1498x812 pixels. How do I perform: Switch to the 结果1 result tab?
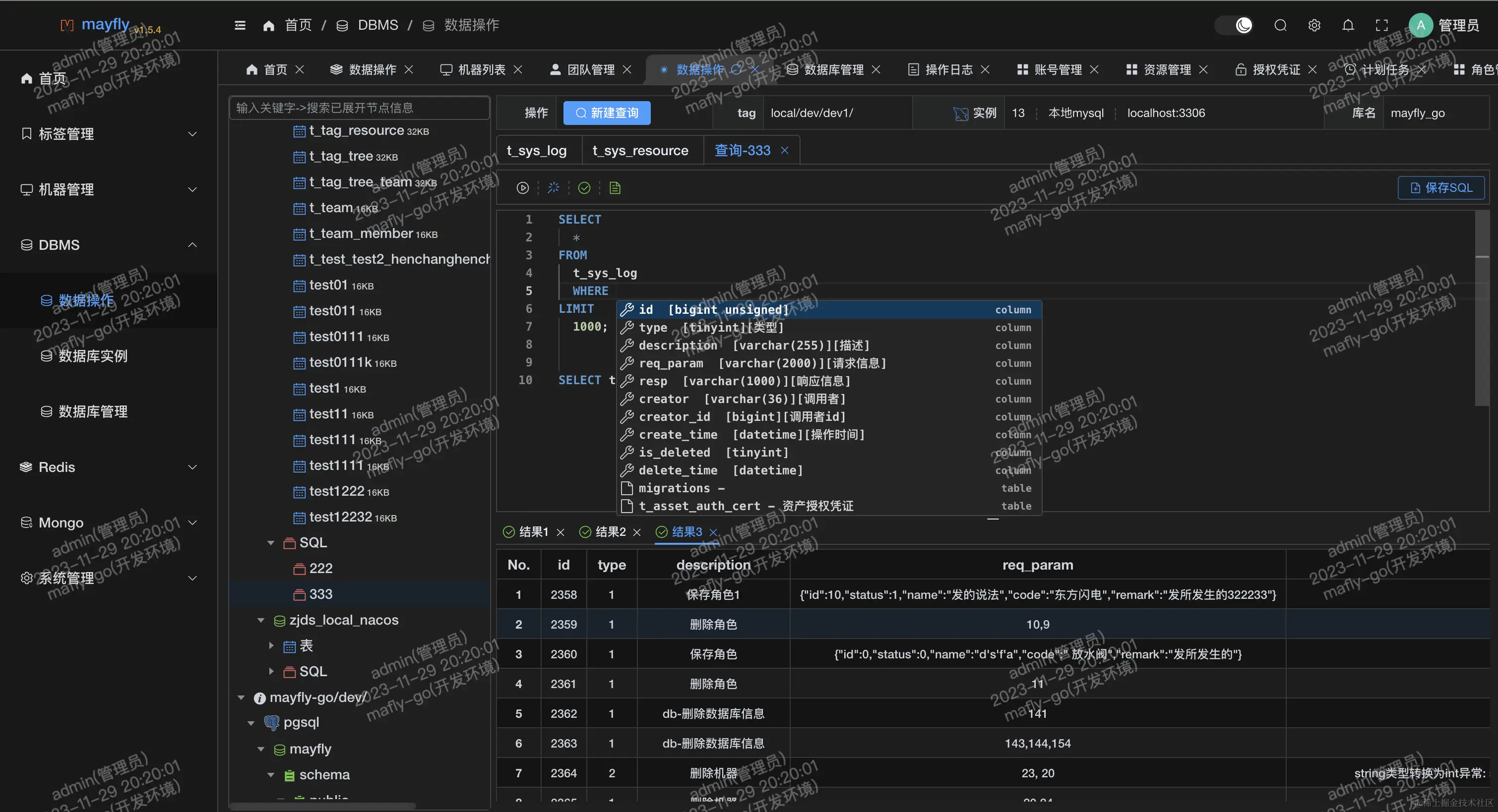(532, 532)
